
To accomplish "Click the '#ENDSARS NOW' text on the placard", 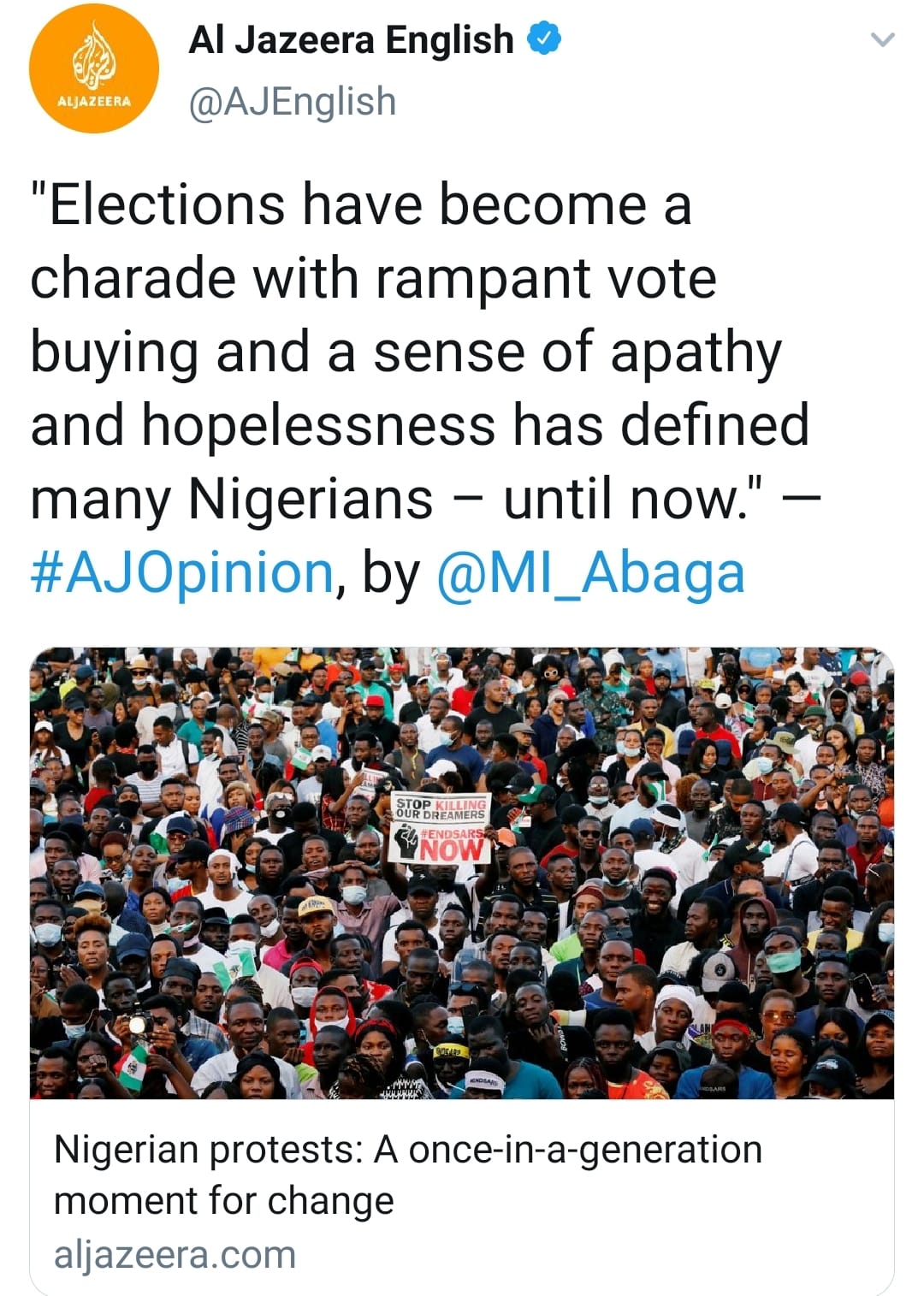I will pos(447,844).
